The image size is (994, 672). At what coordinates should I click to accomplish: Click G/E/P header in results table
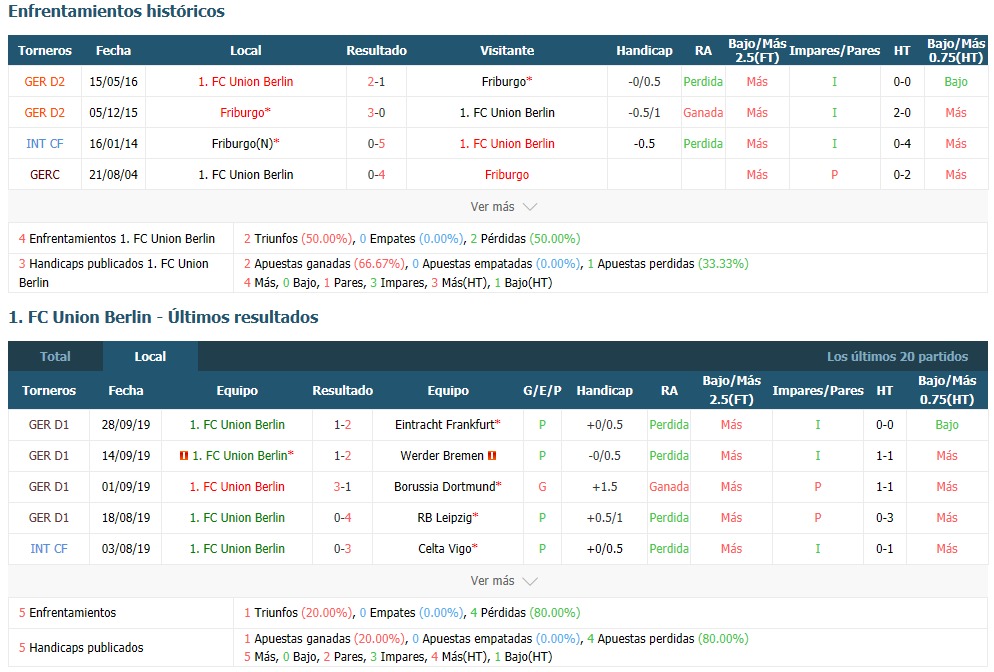[x=542, y=391]
